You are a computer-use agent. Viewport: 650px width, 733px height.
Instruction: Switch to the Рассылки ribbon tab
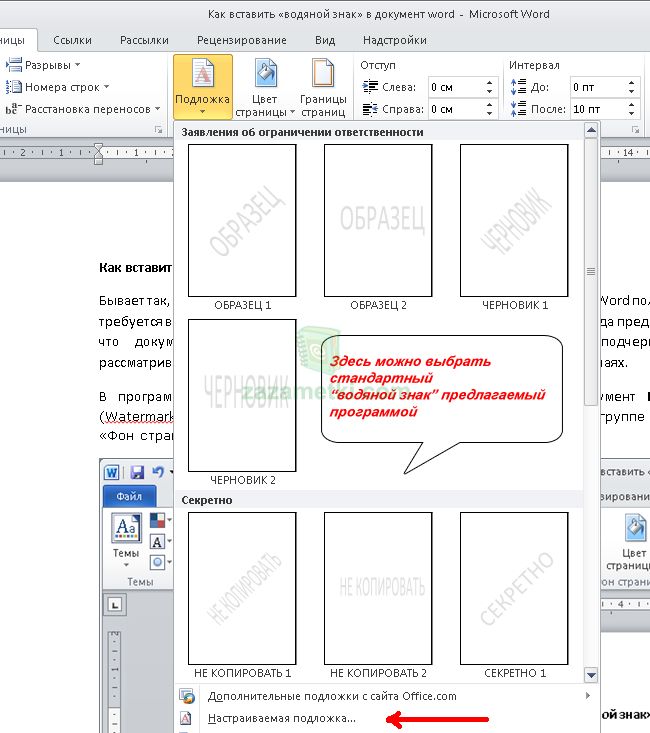click(144, 40)
